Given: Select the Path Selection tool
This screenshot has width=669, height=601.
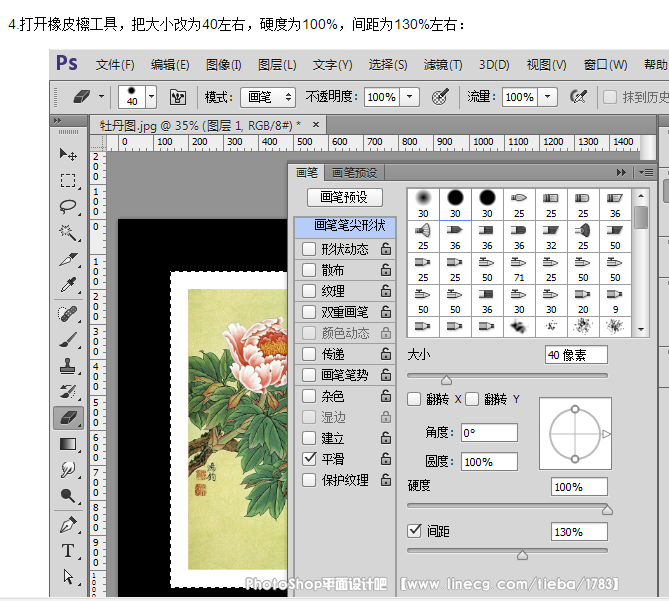Looking at the screenshot, I should pyautogui.click(x=68, y=577).
